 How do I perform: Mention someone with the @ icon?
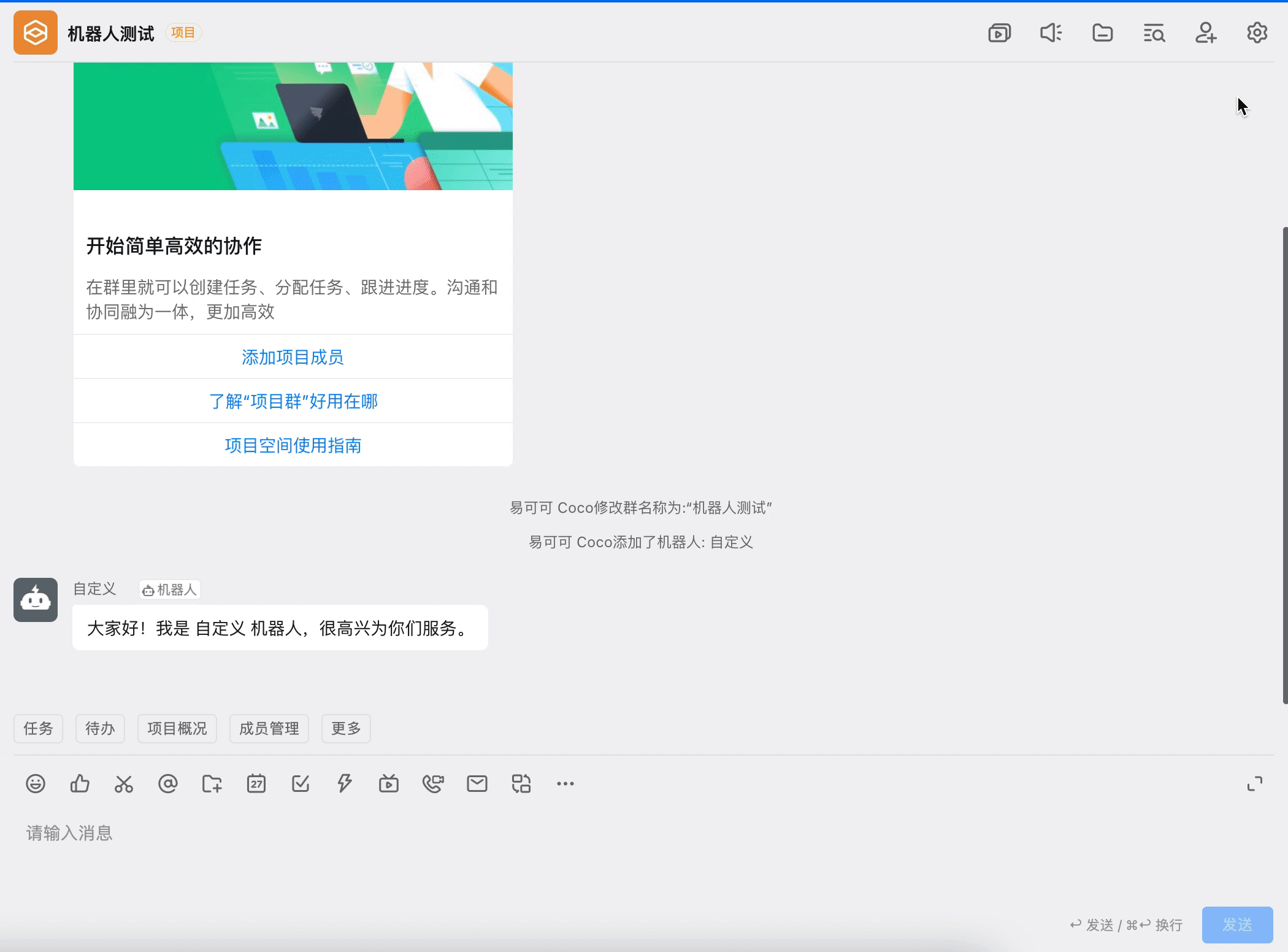168,783
